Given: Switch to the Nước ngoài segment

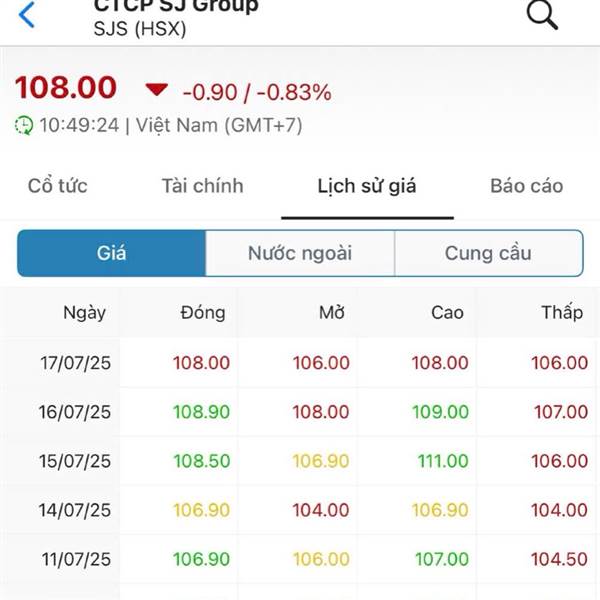Looking at the screenshot, I should tap(300, 253).
